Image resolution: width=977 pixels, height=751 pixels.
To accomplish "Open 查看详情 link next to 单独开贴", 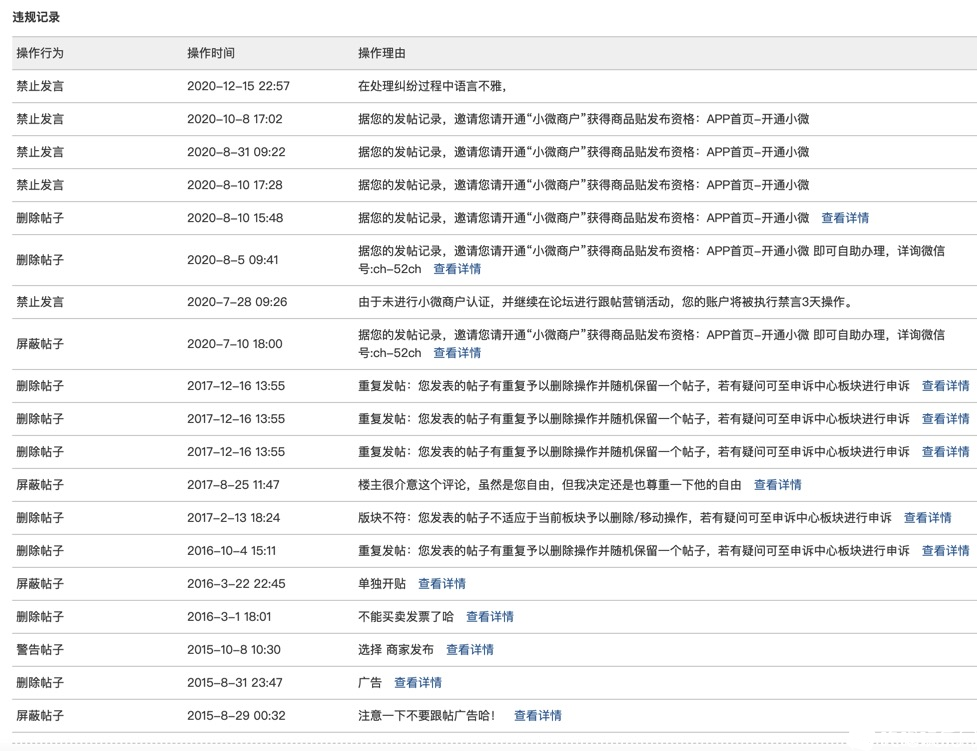I will click(442, 584).
